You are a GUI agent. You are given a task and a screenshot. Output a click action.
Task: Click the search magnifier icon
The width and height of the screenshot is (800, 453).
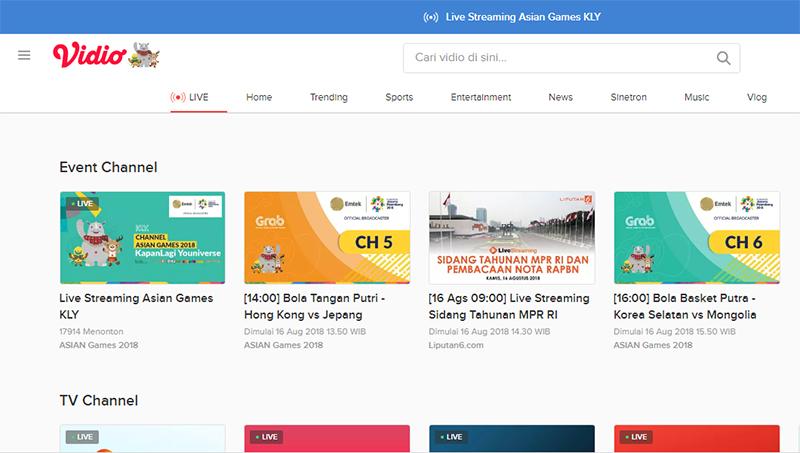click(x=724, y=58)
